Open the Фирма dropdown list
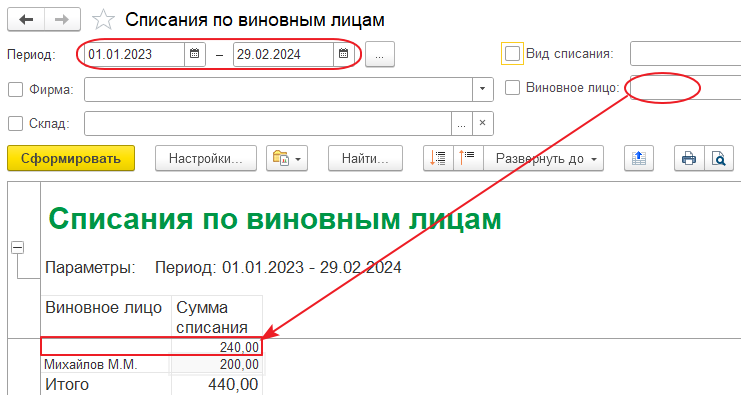The width and height of the screenshot is (741, 395). click(x=483, y=89)
